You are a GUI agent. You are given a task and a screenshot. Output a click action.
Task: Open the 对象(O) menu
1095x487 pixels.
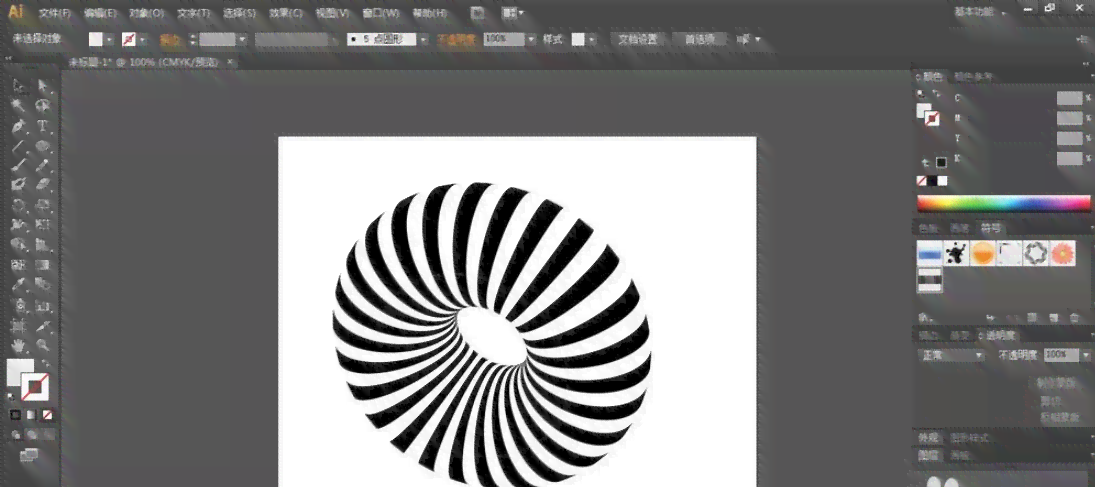point(147,13)
